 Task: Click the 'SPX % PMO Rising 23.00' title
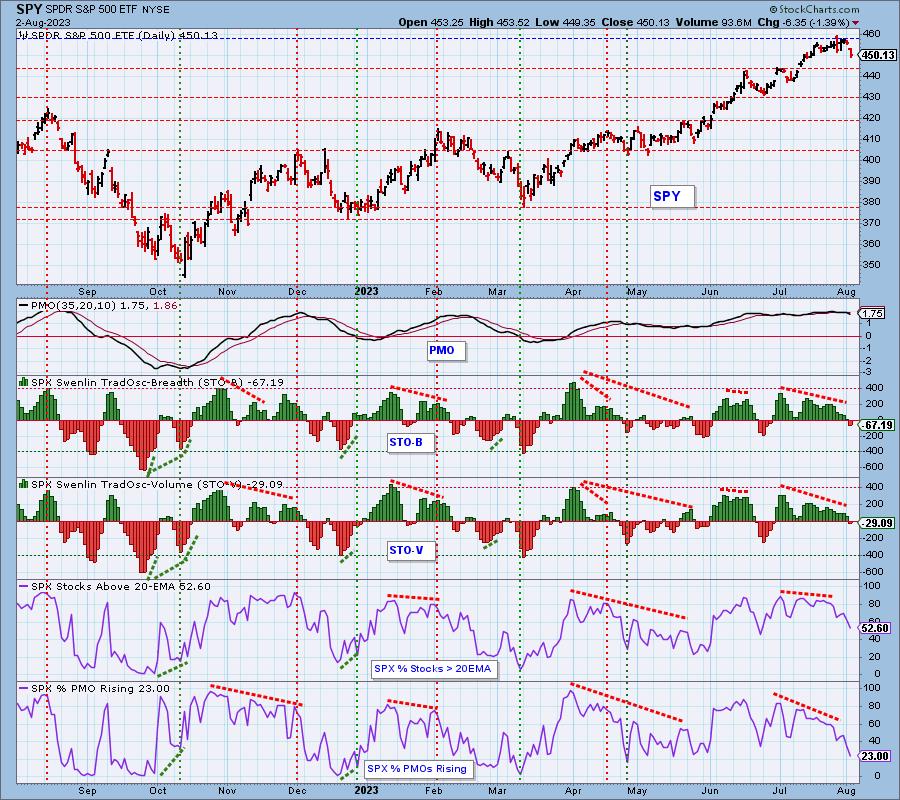point(100,688)
